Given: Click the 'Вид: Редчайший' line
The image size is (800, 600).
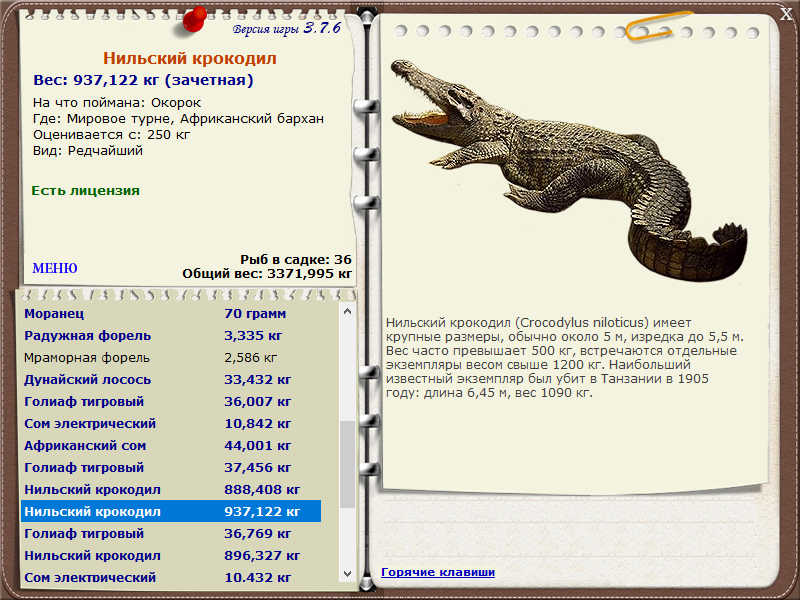Looking at the screenshot, I should coord(88,151).
